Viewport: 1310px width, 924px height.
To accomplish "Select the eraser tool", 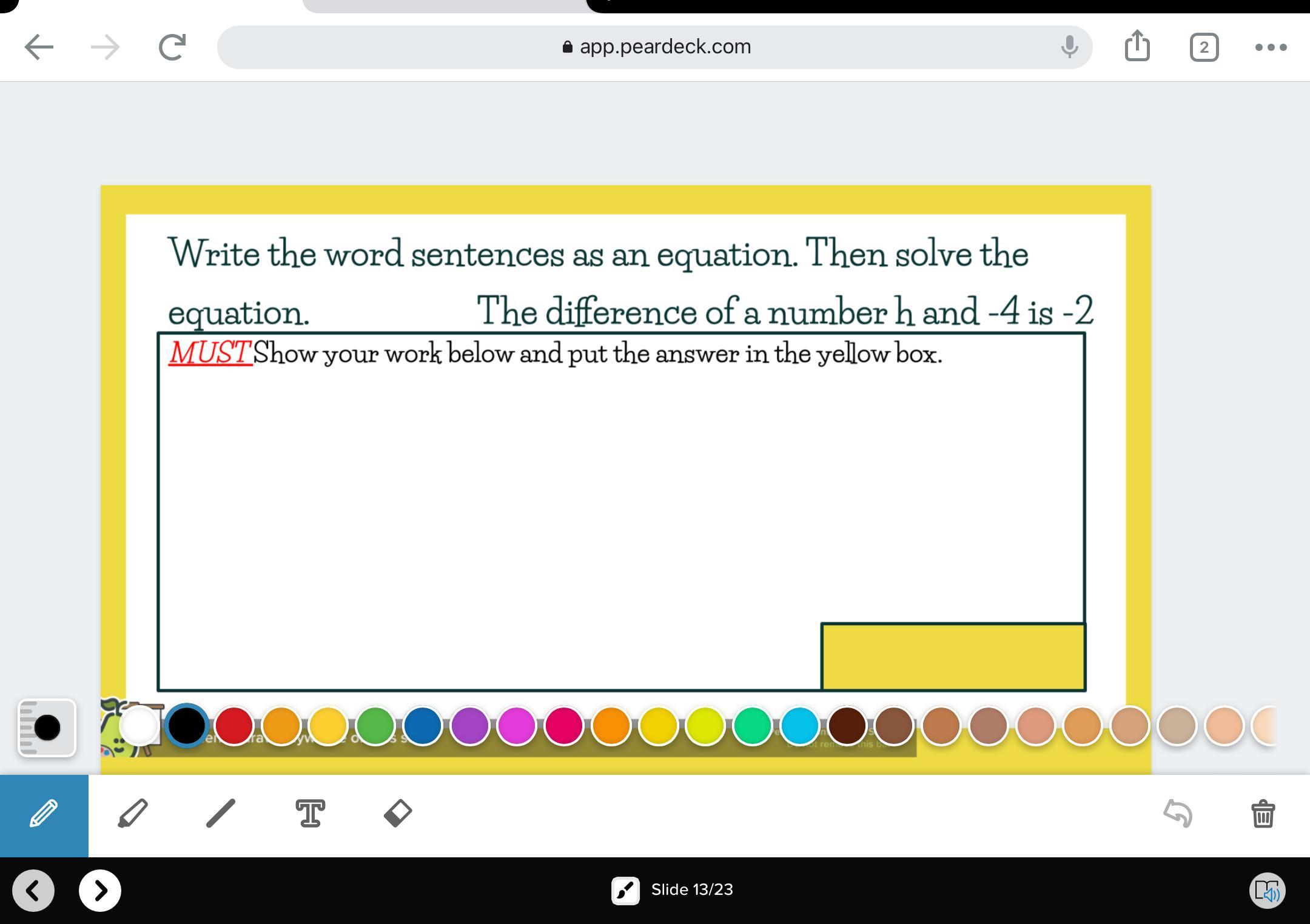I will 398,814.
